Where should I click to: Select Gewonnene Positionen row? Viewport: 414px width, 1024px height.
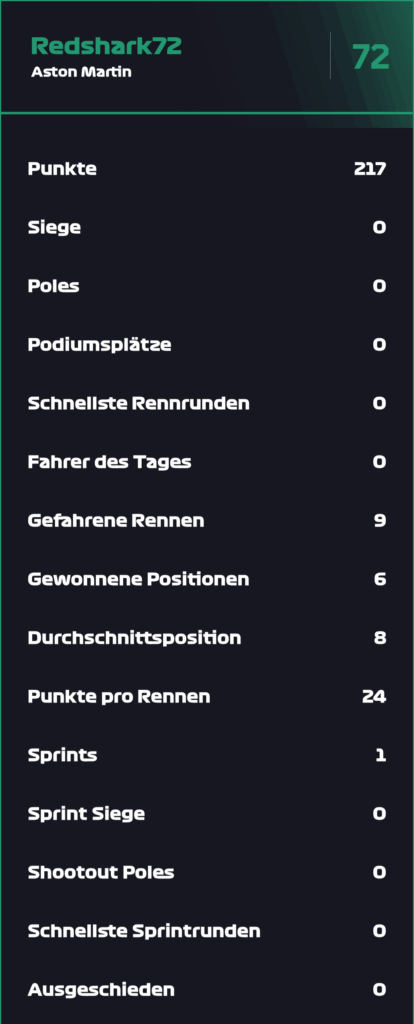[x=207, y=579]
